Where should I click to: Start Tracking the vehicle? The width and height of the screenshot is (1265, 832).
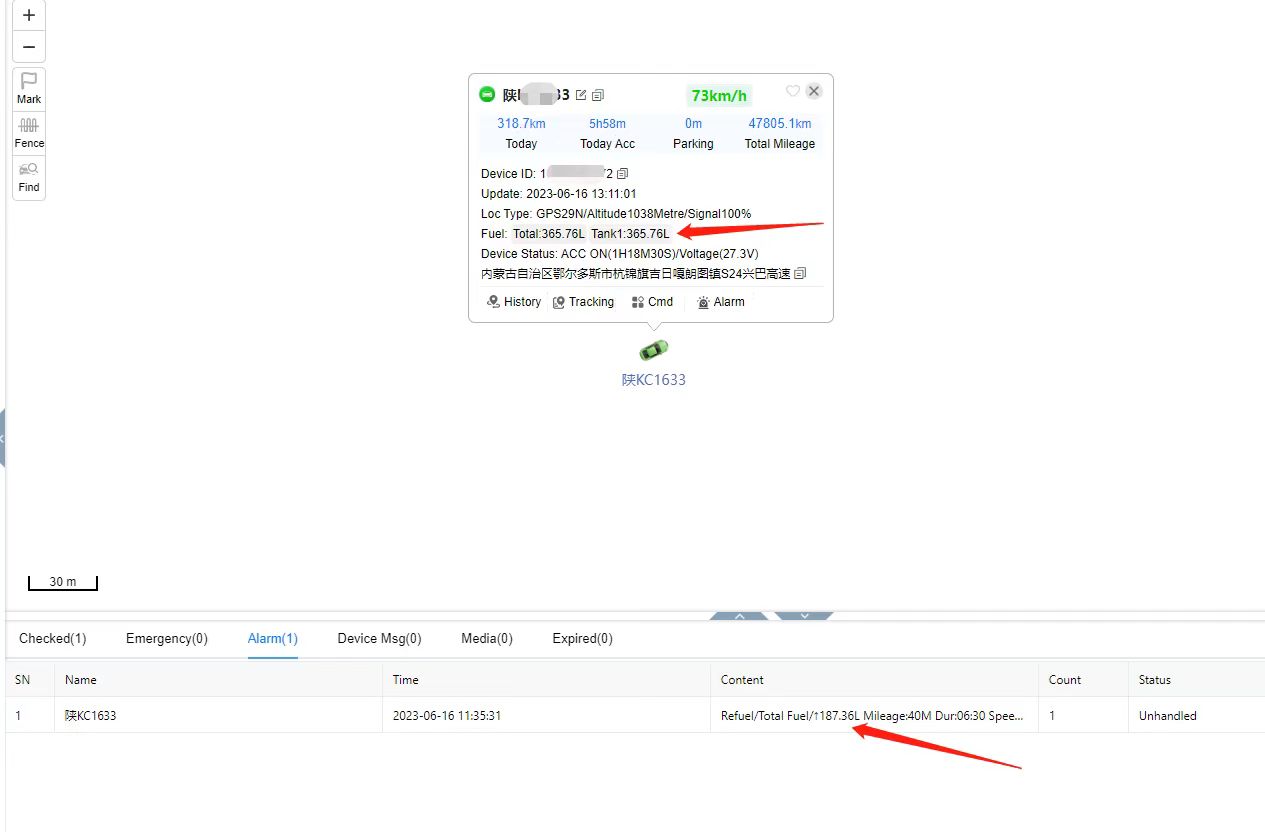(583, 302)
